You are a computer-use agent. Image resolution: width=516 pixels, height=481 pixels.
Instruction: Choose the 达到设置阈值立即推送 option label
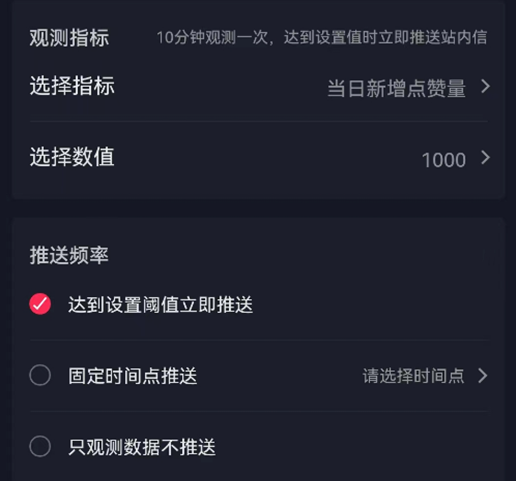160,304
